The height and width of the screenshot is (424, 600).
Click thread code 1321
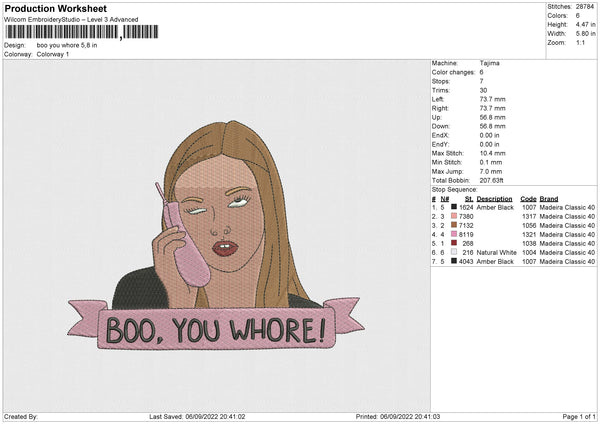[529, 235]
